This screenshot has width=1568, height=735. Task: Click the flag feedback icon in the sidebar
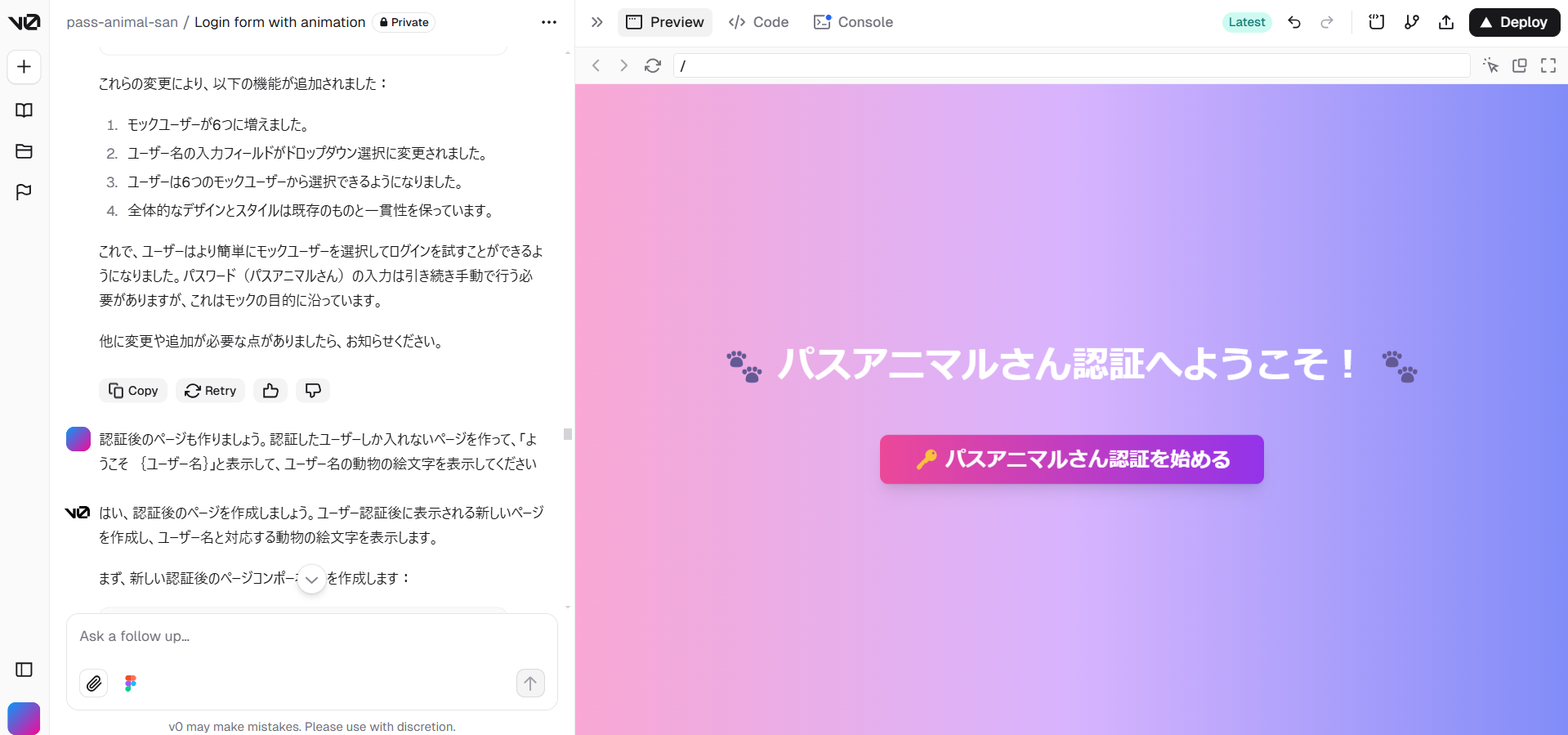pos(24,192)
